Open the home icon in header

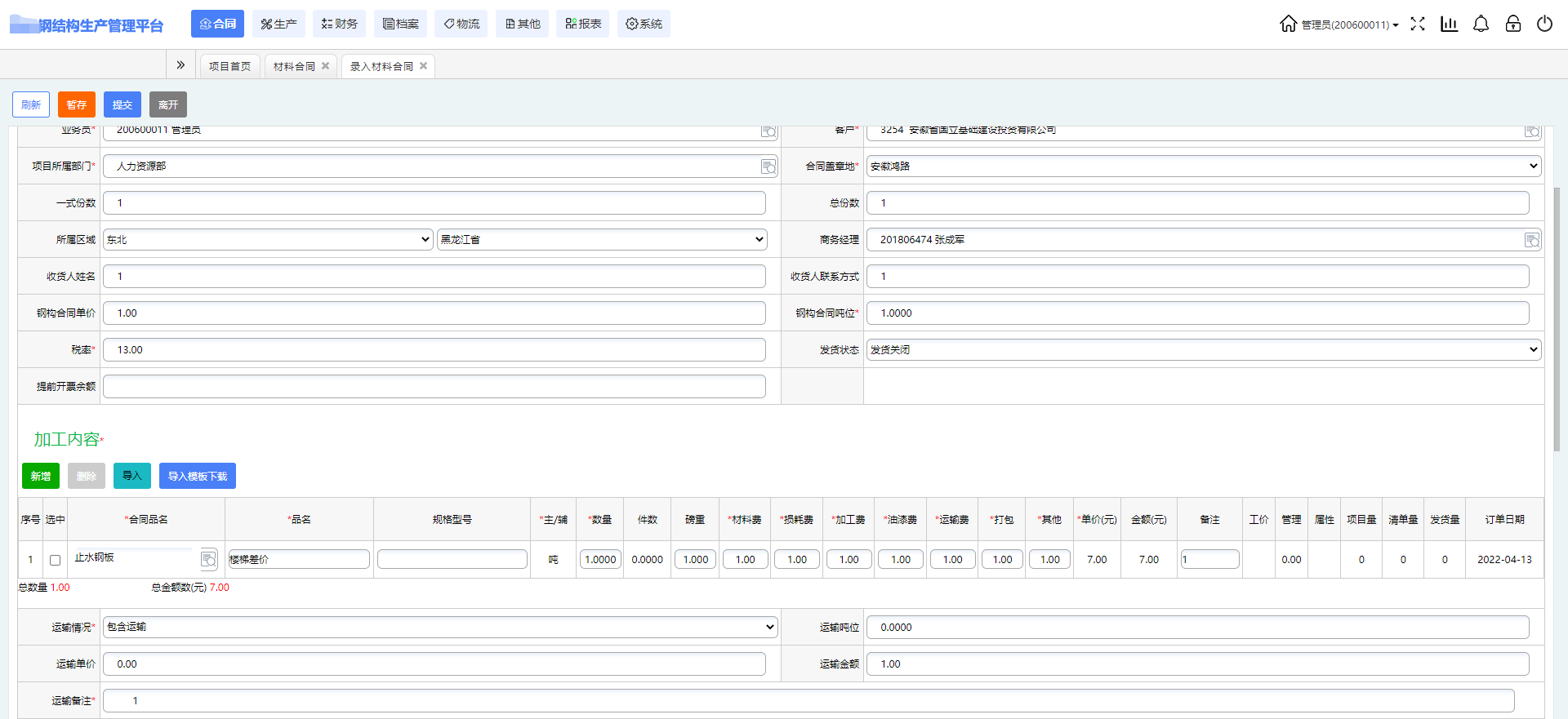click(x=1288, y=24)
